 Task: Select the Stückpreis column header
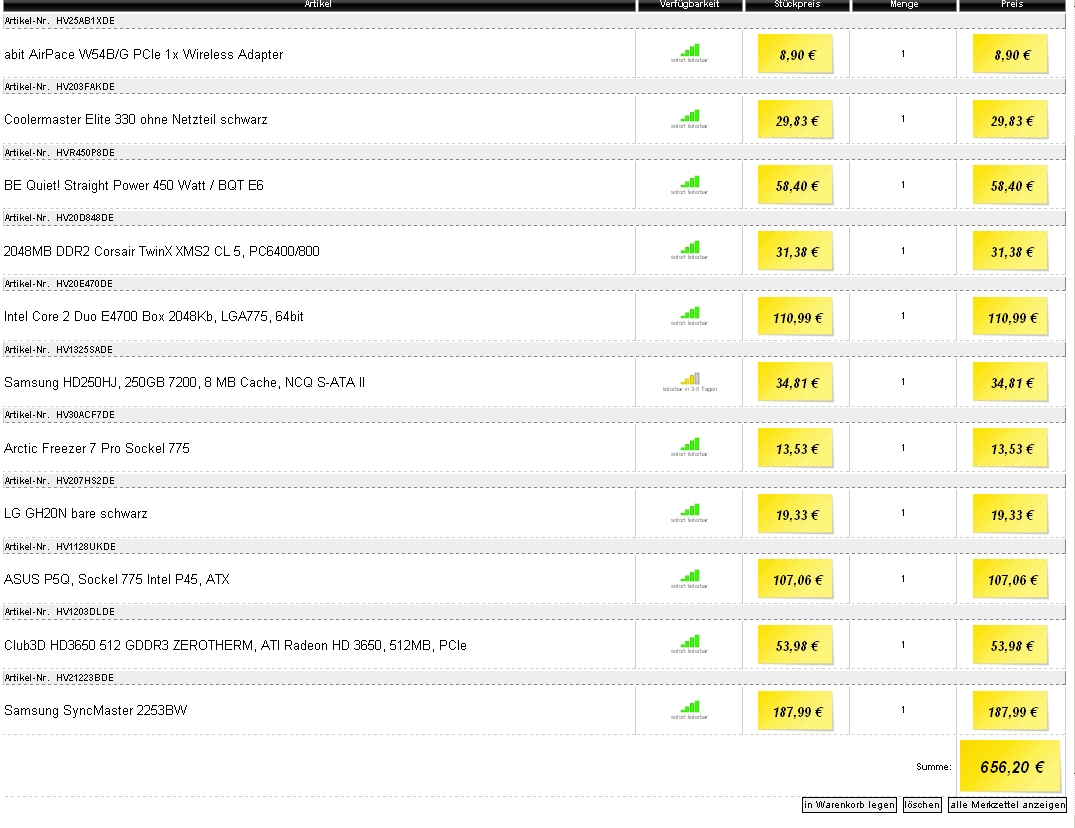point(797,4)
